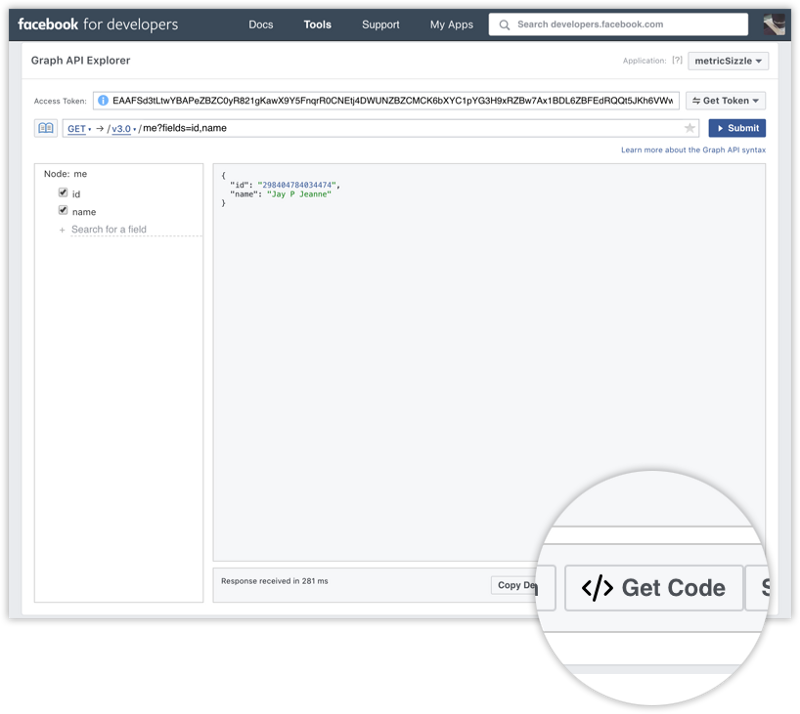Uncheck the name field checkbox

[63, 210]
